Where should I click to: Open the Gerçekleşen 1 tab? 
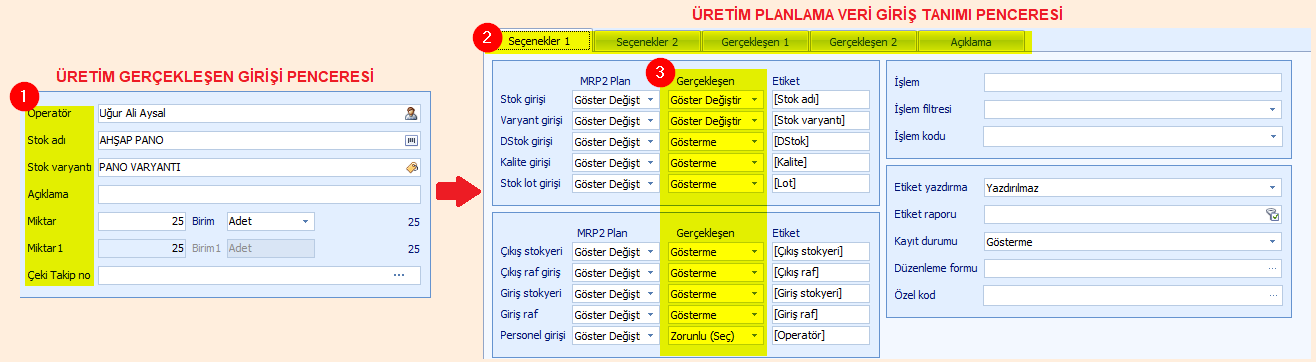point(755,42)
